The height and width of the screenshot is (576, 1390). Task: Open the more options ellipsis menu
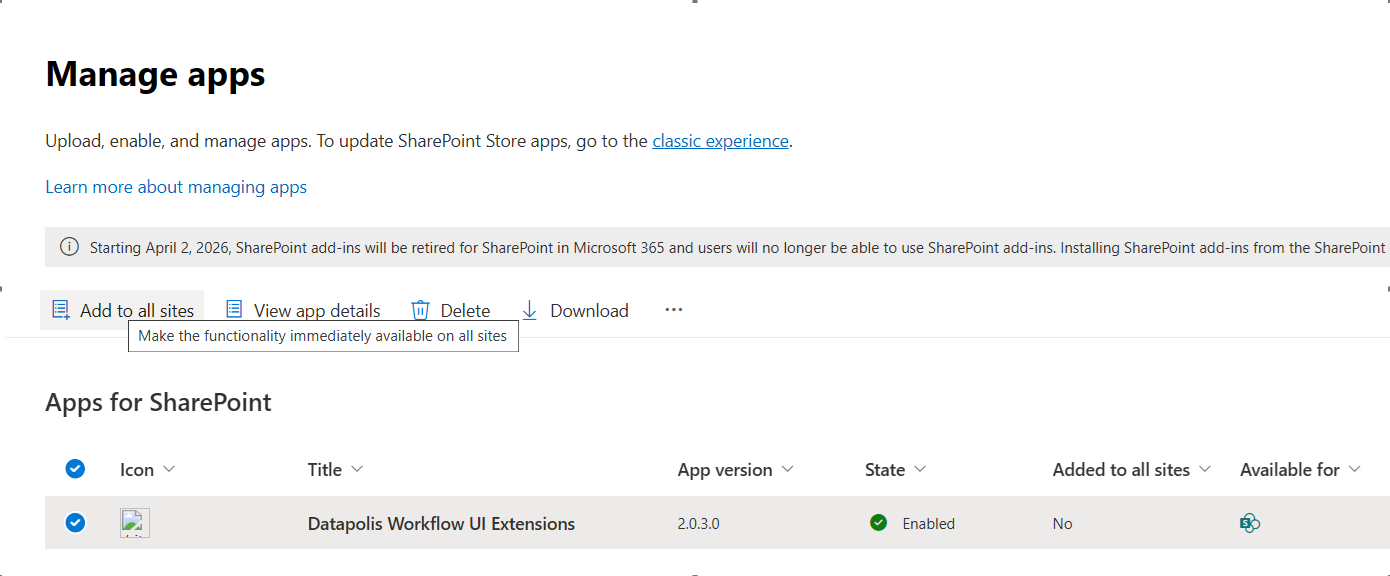point(673,310)
